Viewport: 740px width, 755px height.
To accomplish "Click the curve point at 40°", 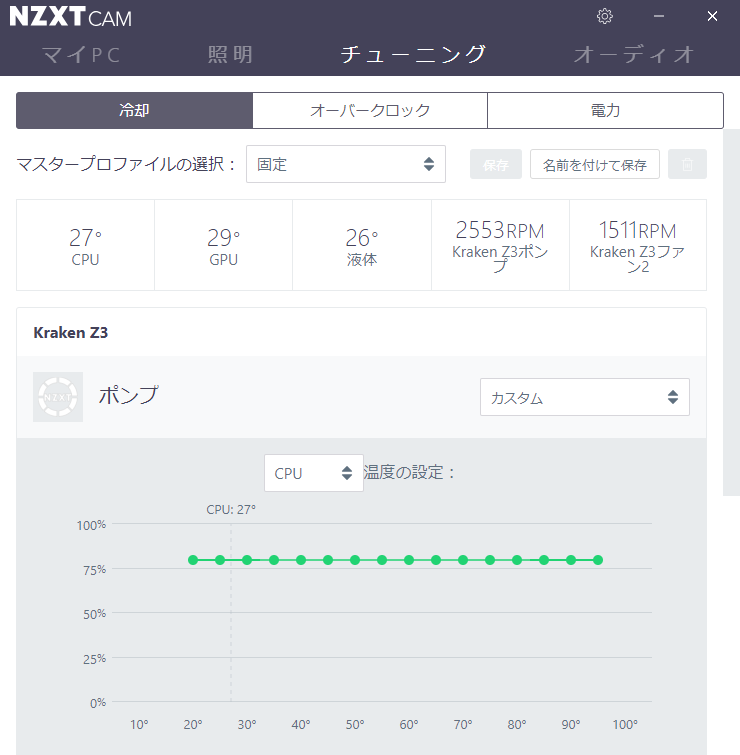I will pos(301,560).
